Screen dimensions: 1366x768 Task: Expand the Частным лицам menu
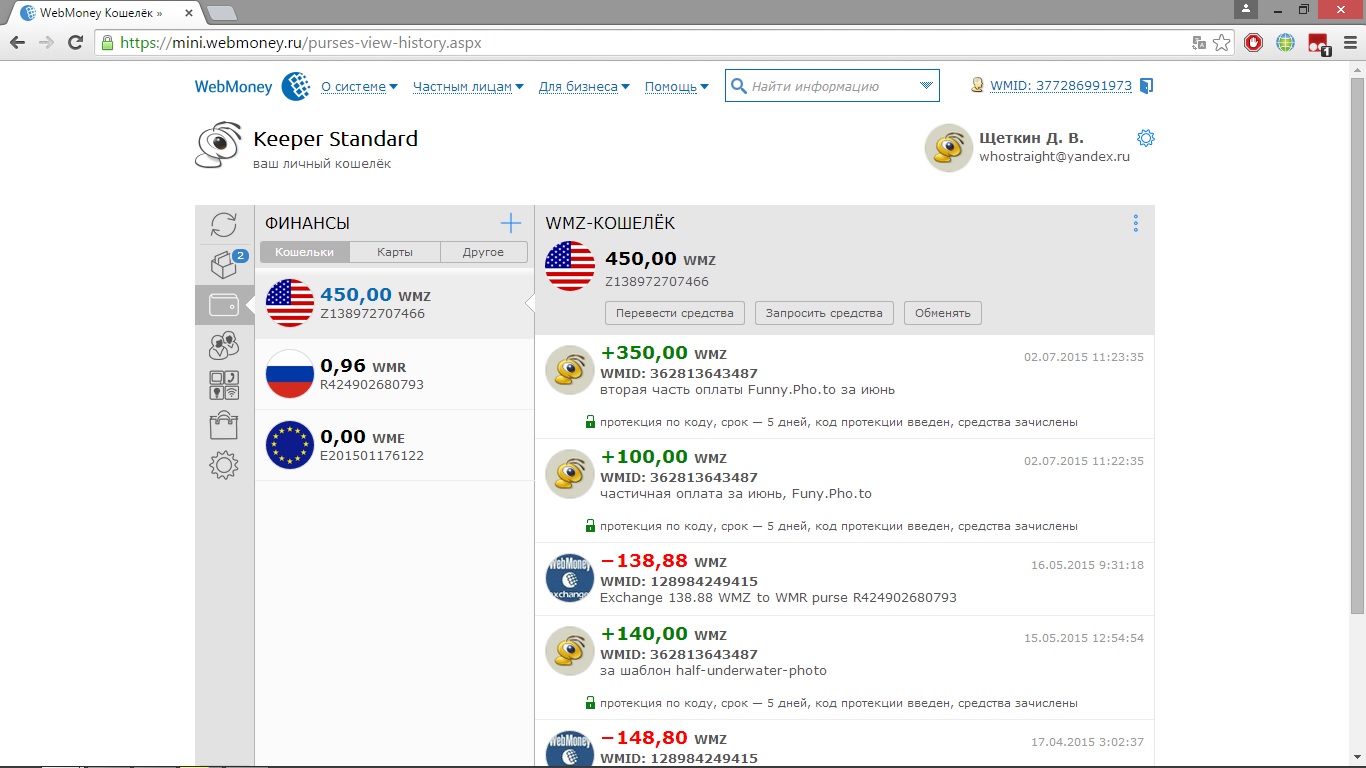pyautogui.click(x=469, y=87)
